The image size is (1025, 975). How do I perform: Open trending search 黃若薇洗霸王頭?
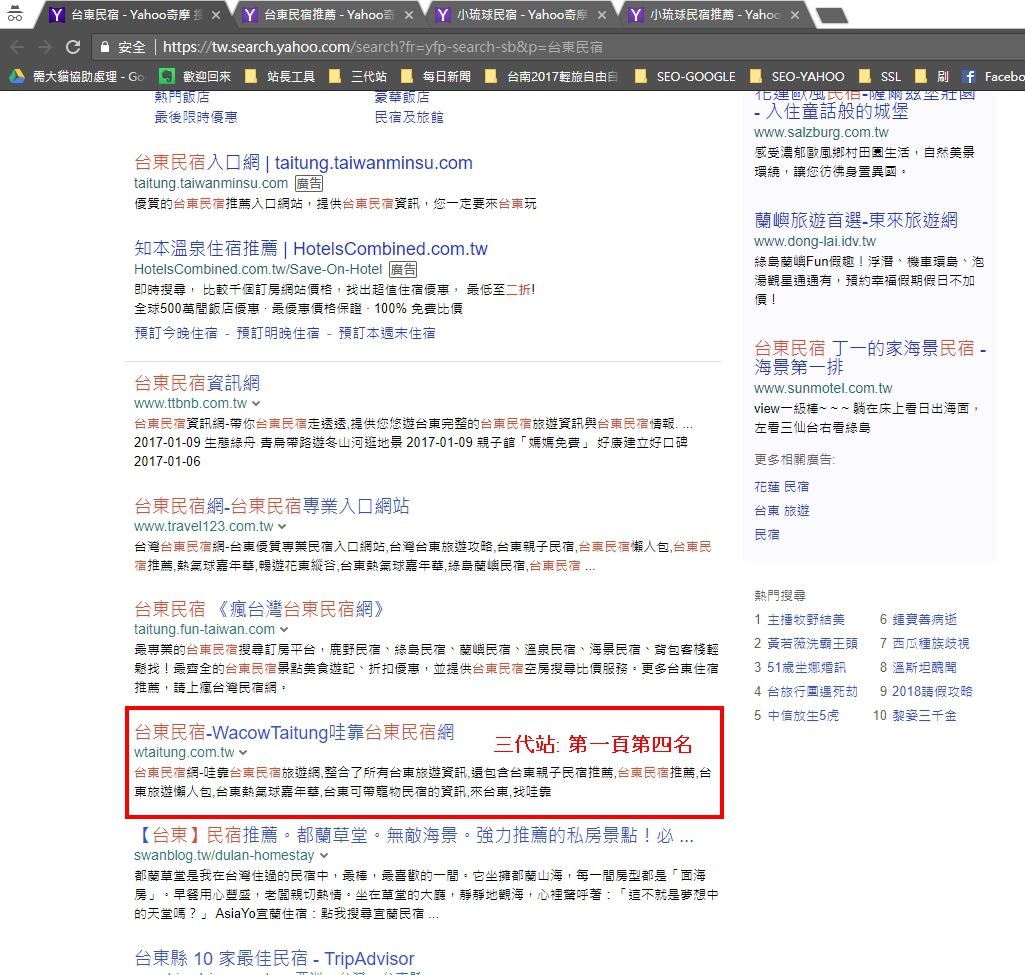[812, 644]
